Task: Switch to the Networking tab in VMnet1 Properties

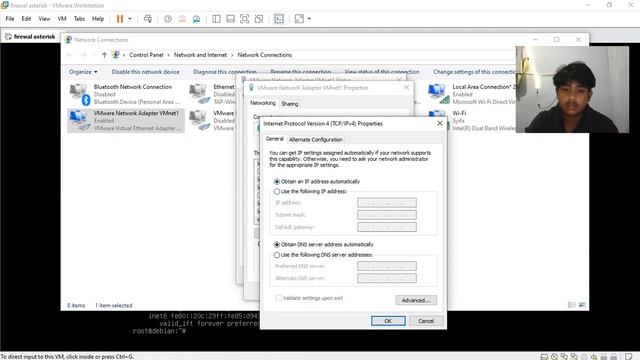Action: (x=262, y=103)
